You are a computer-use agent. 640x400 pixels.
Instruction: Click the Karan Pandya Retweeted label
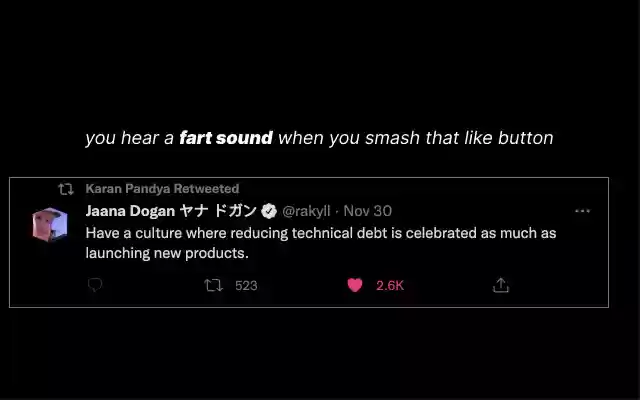[162, 188]
